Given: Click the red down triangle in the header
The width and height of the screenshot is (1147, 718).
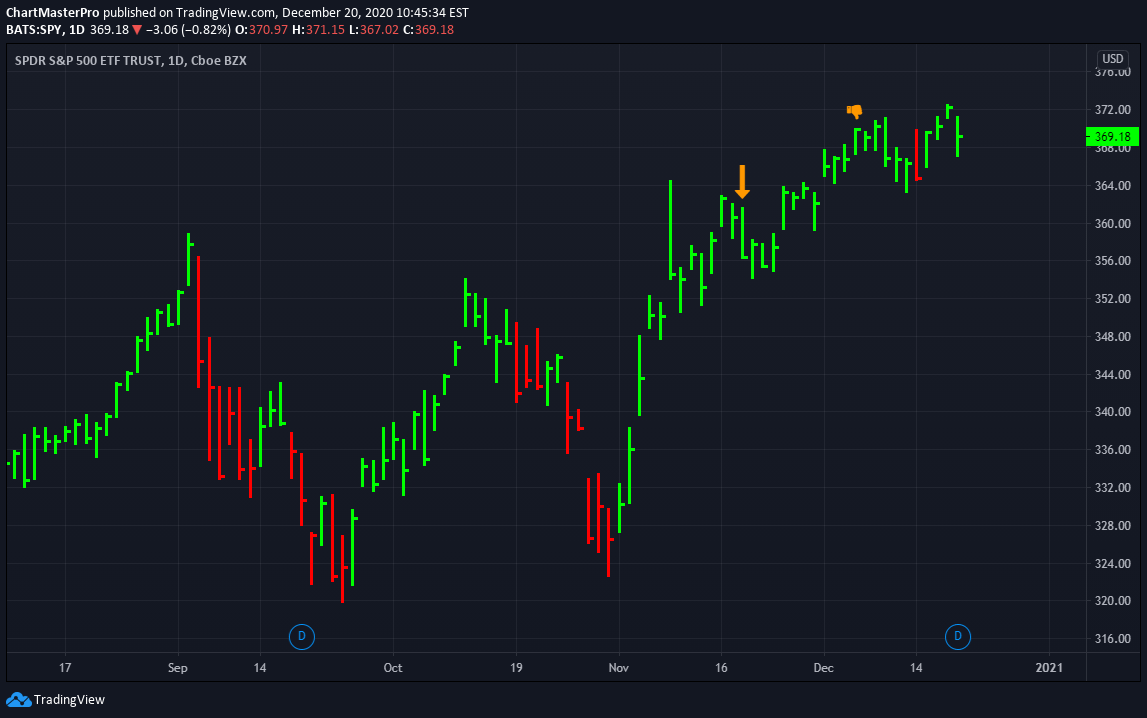Looking at the screenshot, I should tap(137, 30).
